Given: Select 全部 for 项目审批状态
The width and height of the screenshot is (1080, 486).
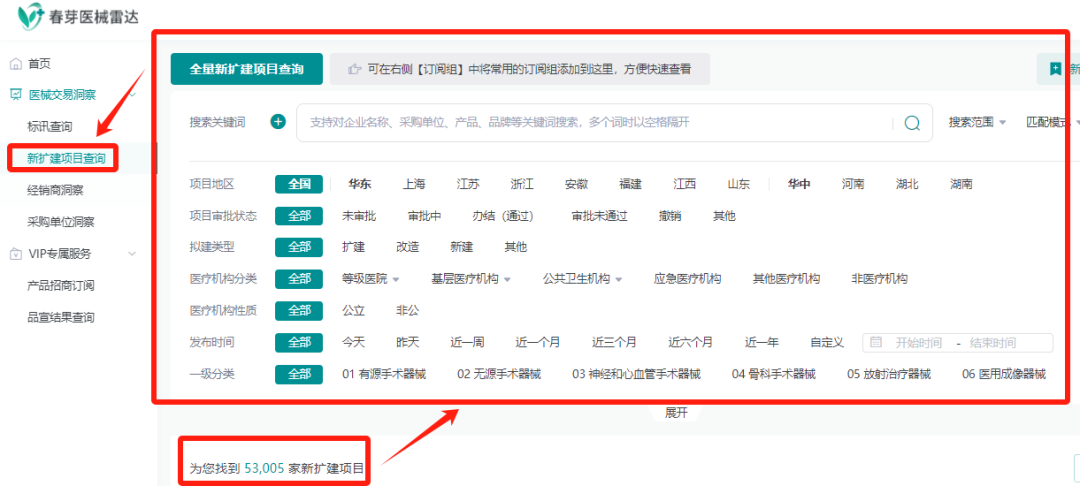Looking at the screenshot, I should (x=299, y=215).
